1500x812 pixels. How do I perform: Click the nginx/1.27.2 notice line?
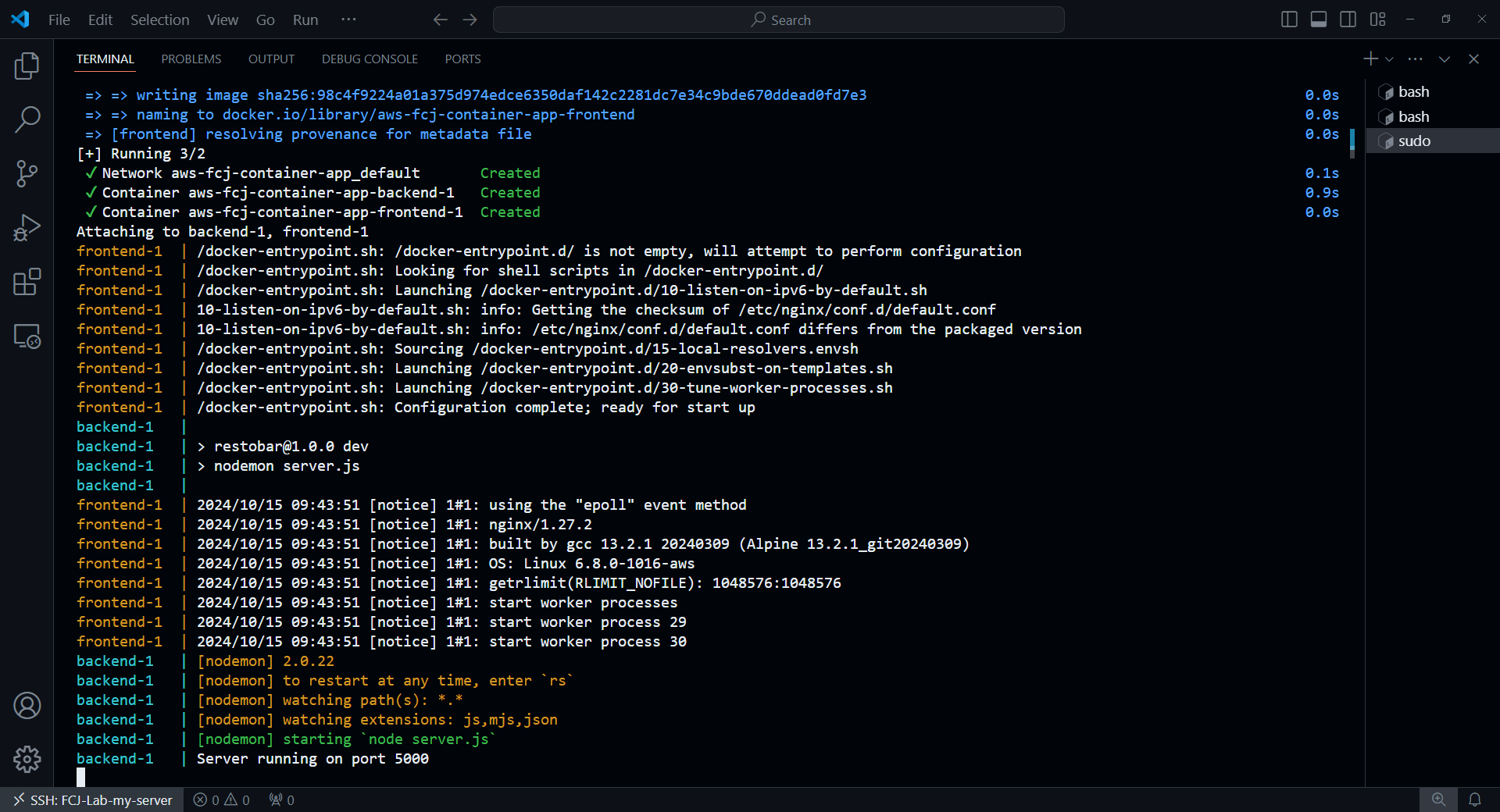click(395, 525)
